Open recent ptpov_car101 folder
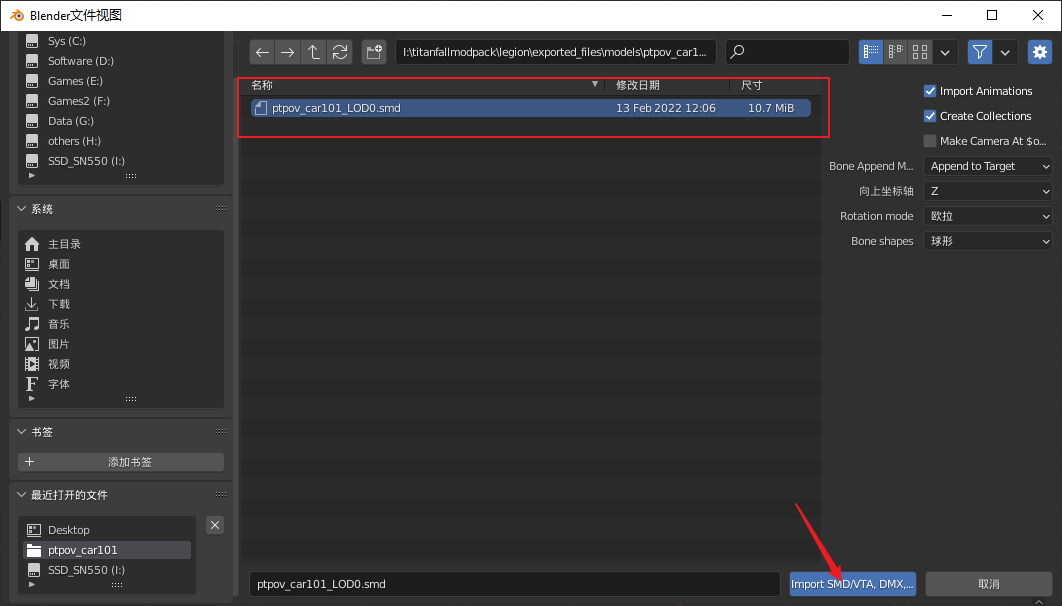This screenshot has height=606, width=1062. [107, 550]
